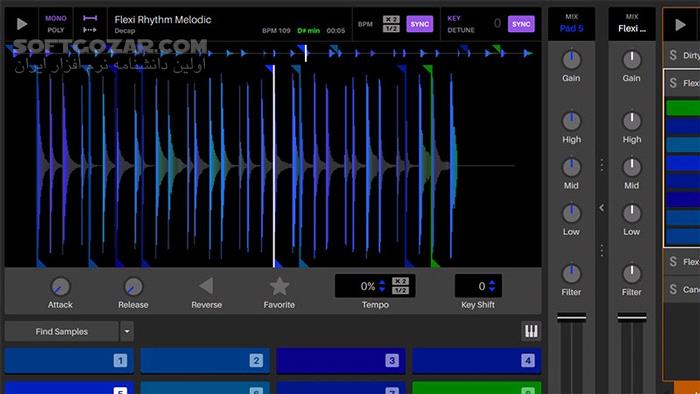This screenshot has height=394, width=700.
Task: Click play button in right panel
Action: 680,25
